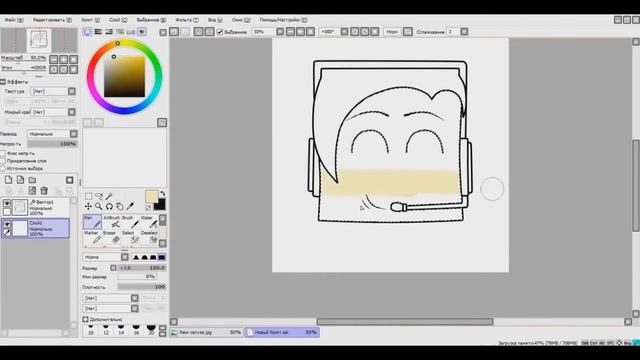
Task: Open the wet edge effect dropdown
Action: pos(53,112)
